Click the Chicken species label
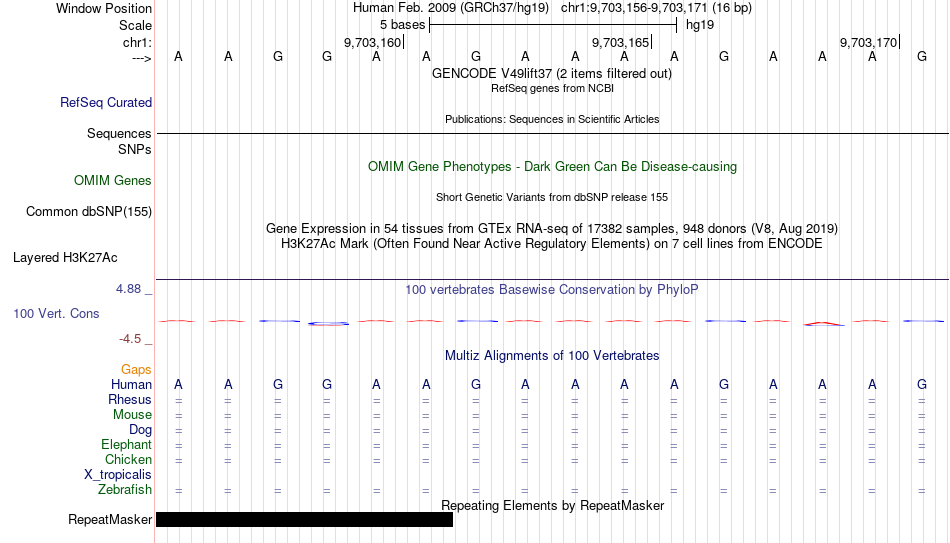The height and width of the screenshot is (543, 950). (x=128, y=460)
